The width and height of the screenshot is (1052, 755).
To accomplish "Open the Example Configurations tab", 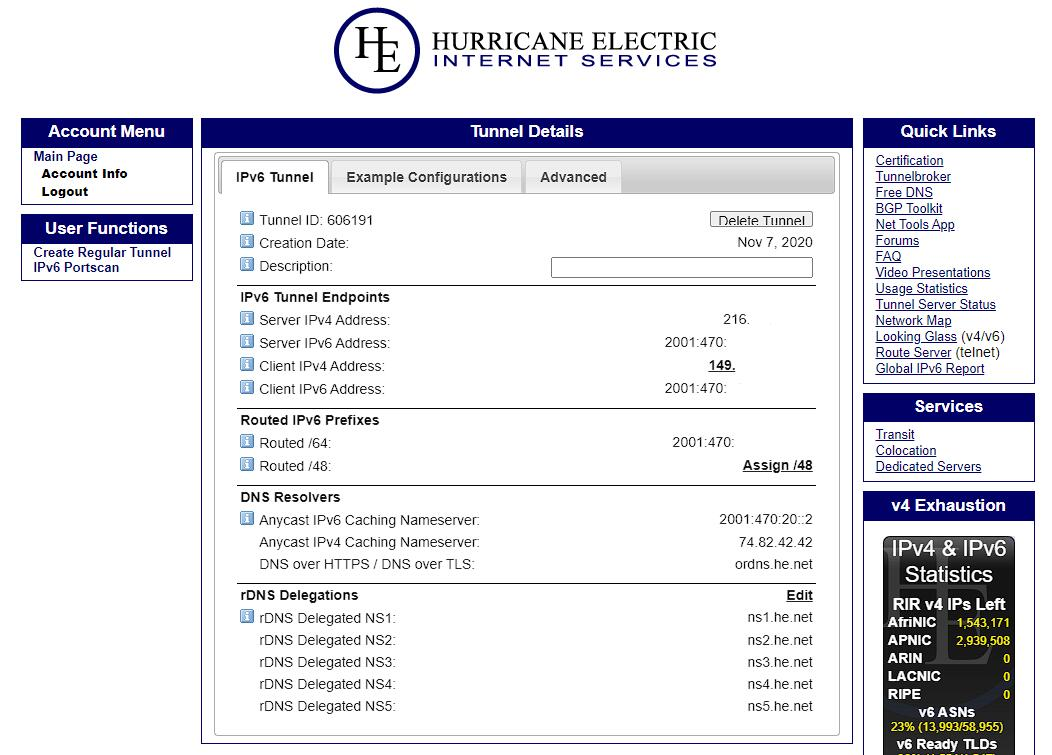I will click(x=426, y=177).
